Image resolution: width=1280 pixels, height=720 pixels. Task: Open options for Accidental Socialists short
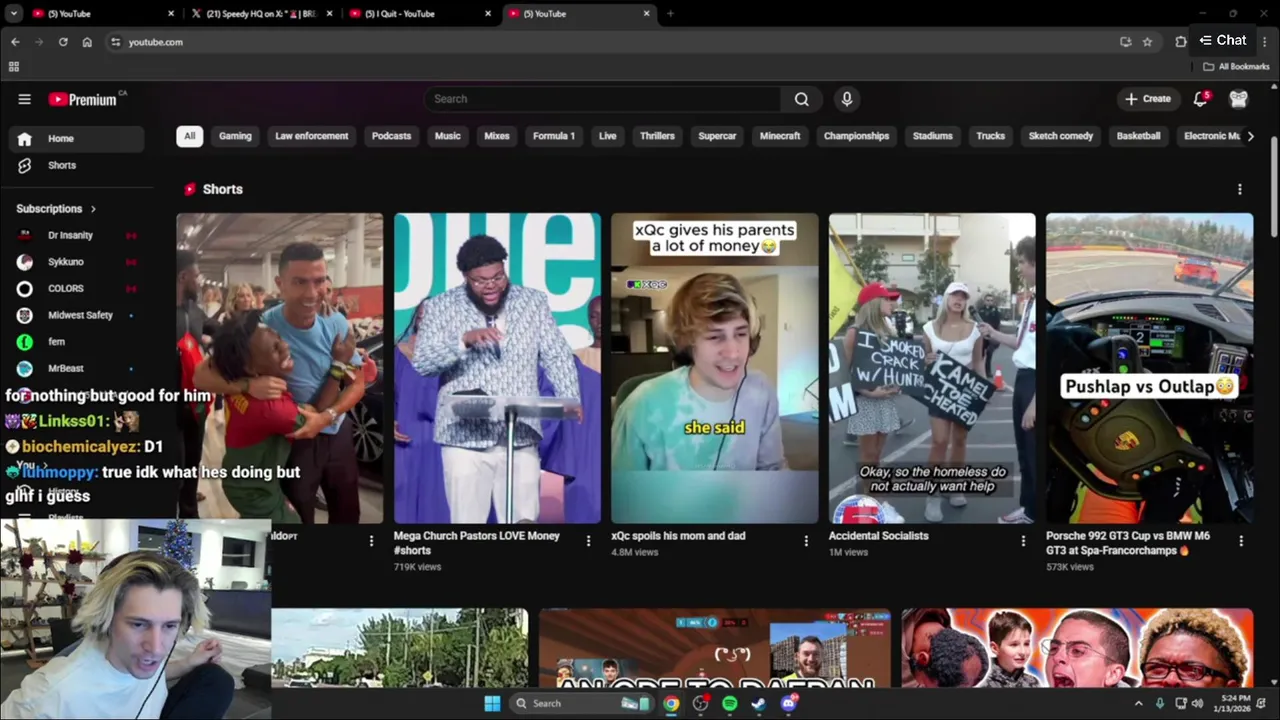tap(1023, 541)
